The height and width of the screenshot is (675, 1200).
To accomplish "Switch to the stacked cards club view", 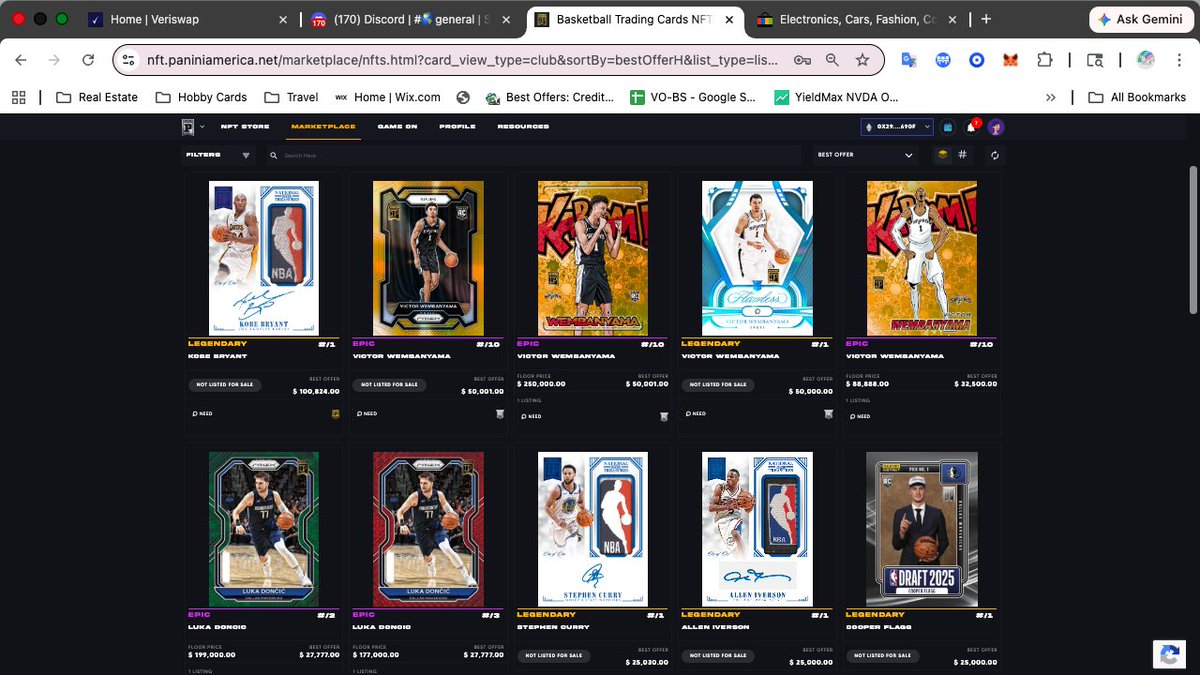I will 942,155.
